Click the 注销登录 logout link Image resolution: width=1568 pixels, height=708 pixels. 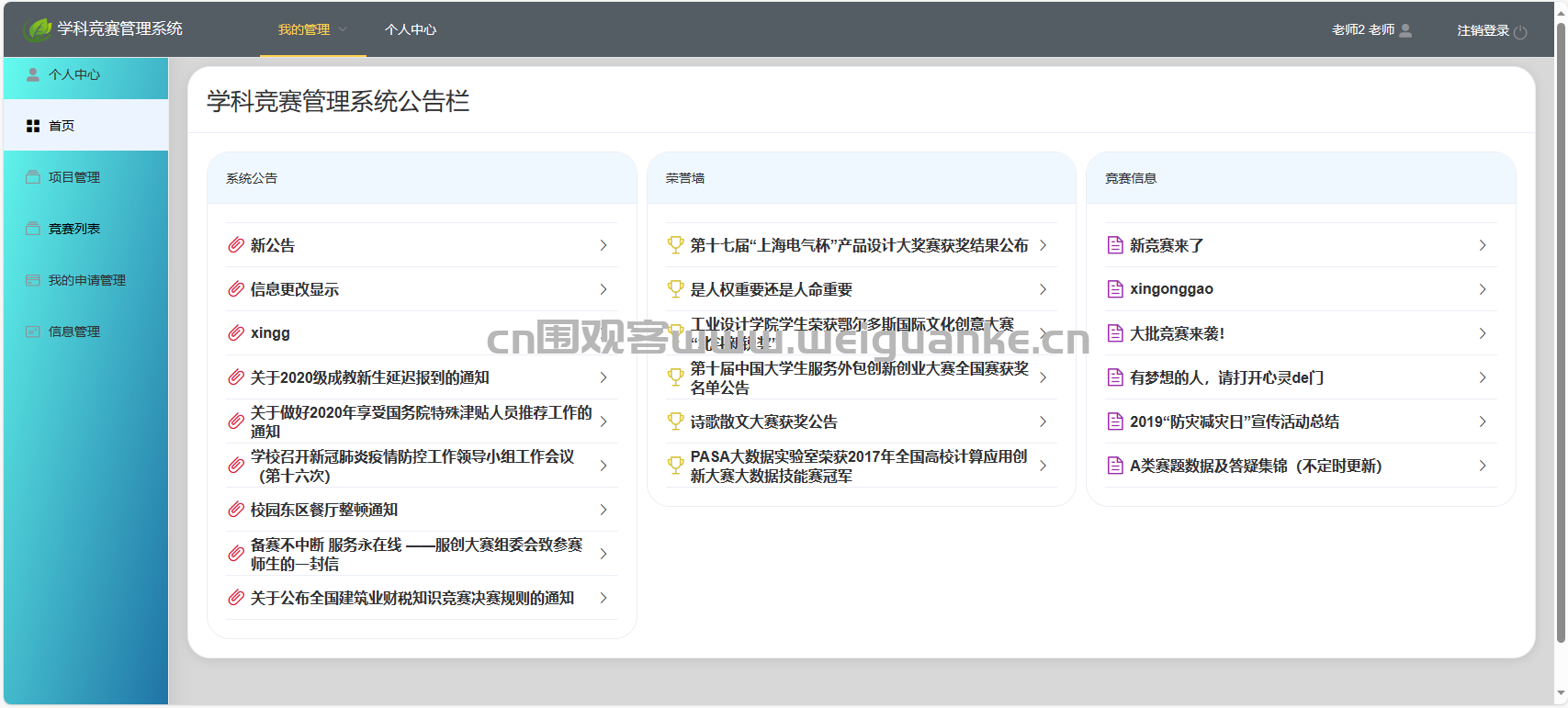tap(1483, 30)
